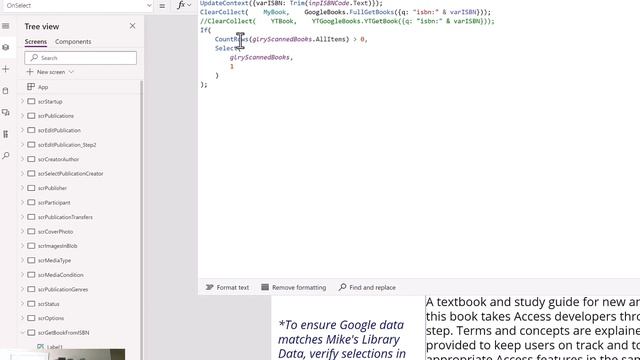The image size is (640, 360).
Task: Select the scrStatus screen
Action: coord(49,304)
